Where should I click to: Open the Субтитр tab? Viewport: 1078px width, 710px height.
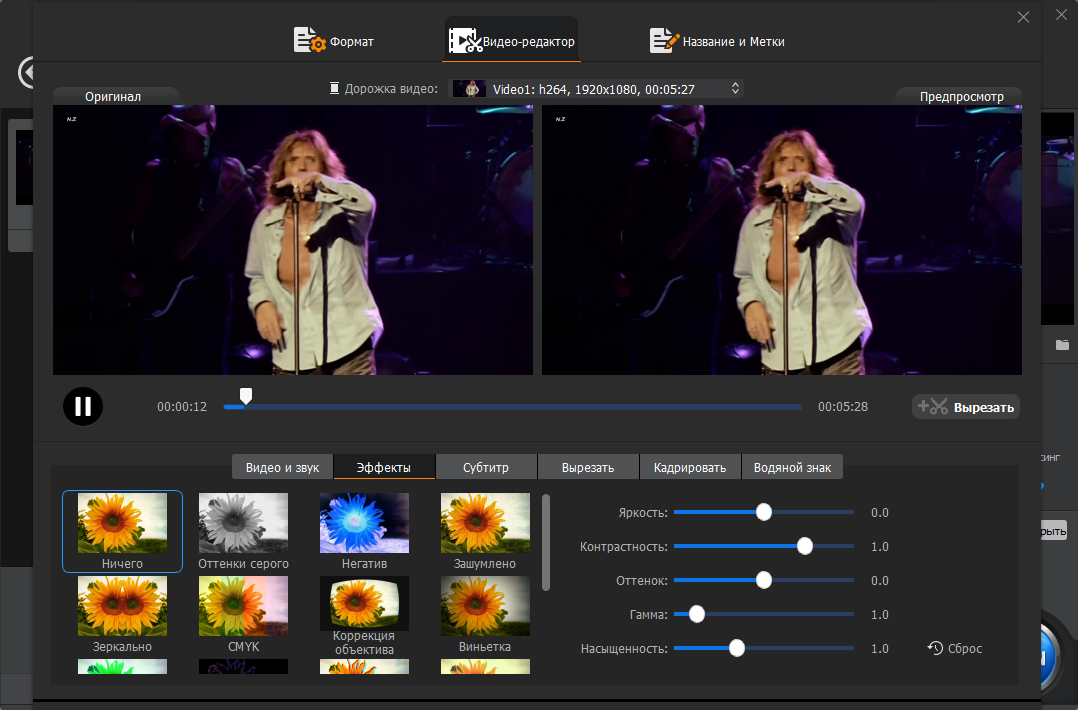(x=485, y=467)
